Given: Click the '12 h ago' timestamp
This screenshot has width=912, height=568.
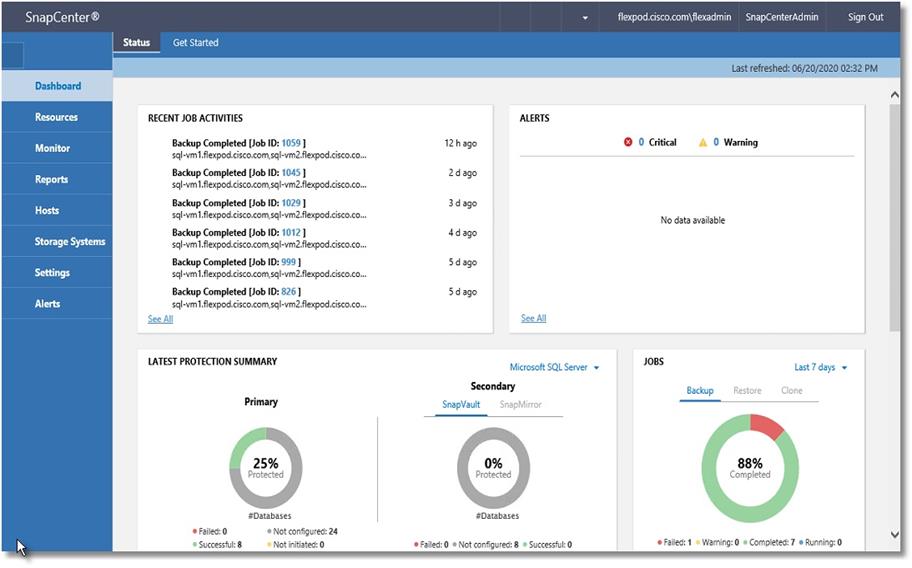Looking at the screenshot, I should click(461, 143).
